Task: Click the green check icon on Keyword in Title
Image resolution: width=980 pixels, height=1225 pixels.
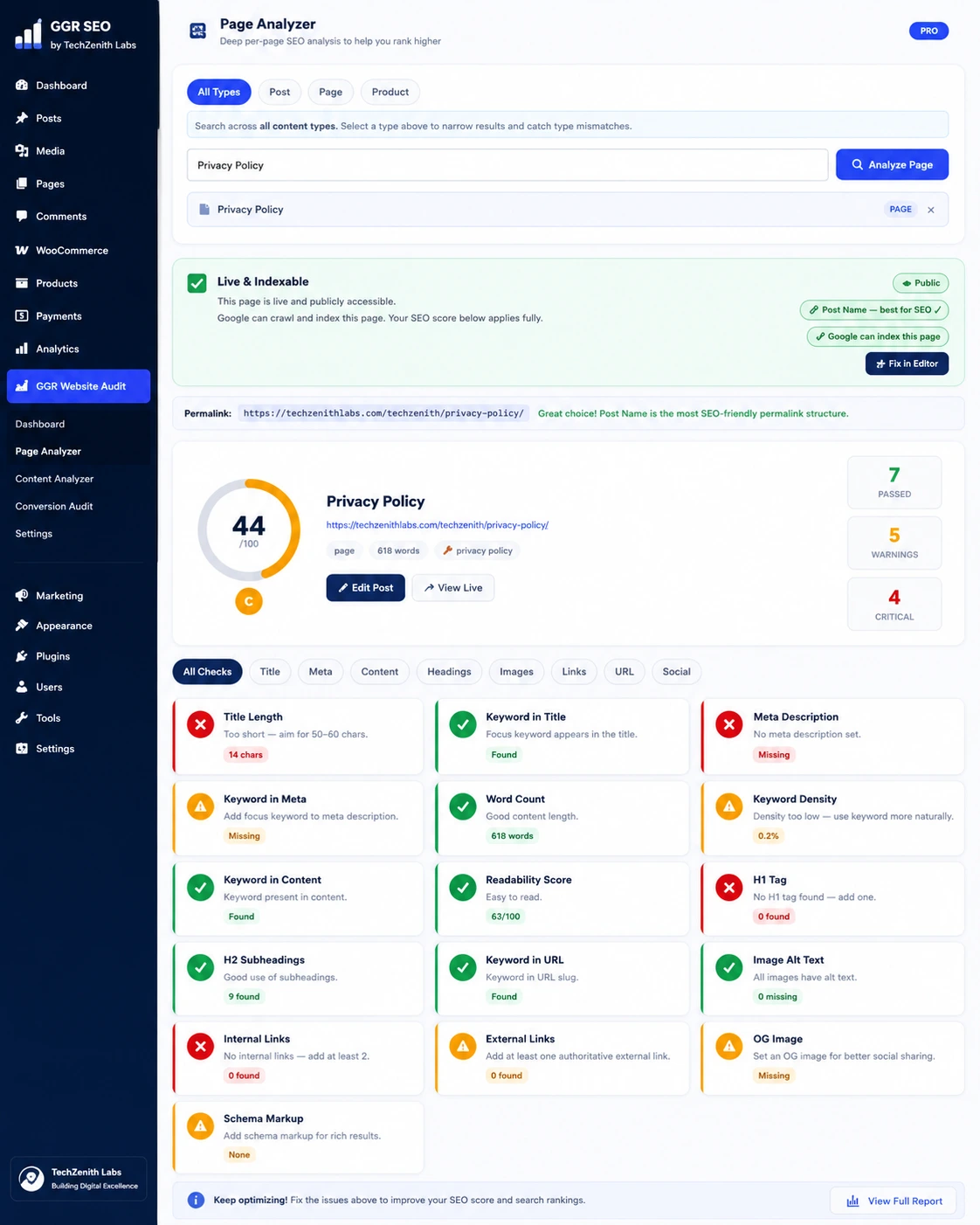Action: (x=463, y=724)
